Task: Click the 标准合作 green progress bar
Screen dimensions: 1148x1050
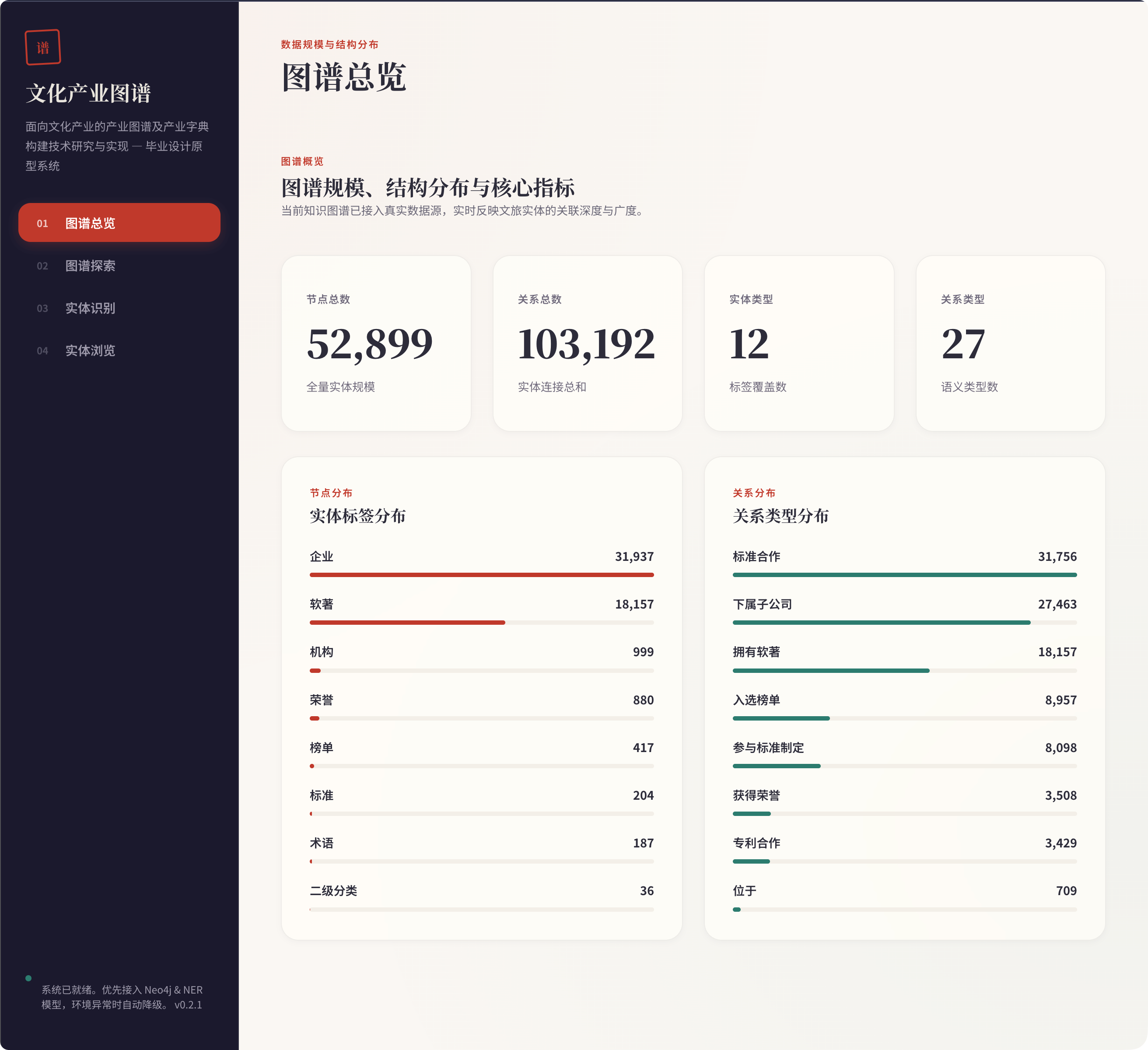Action: (904, 575)
